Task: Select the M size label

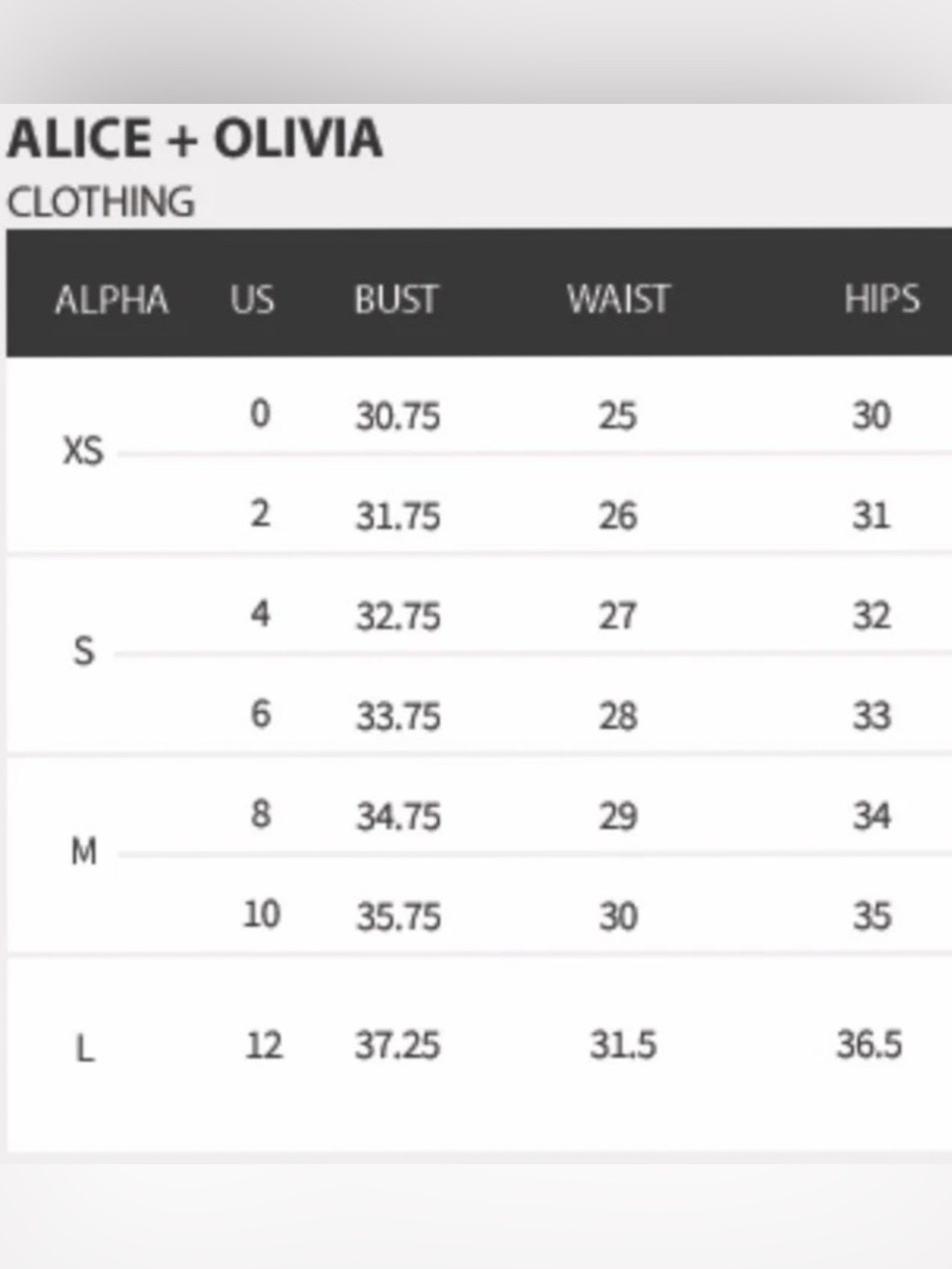Action: click(x=84, y=851)
